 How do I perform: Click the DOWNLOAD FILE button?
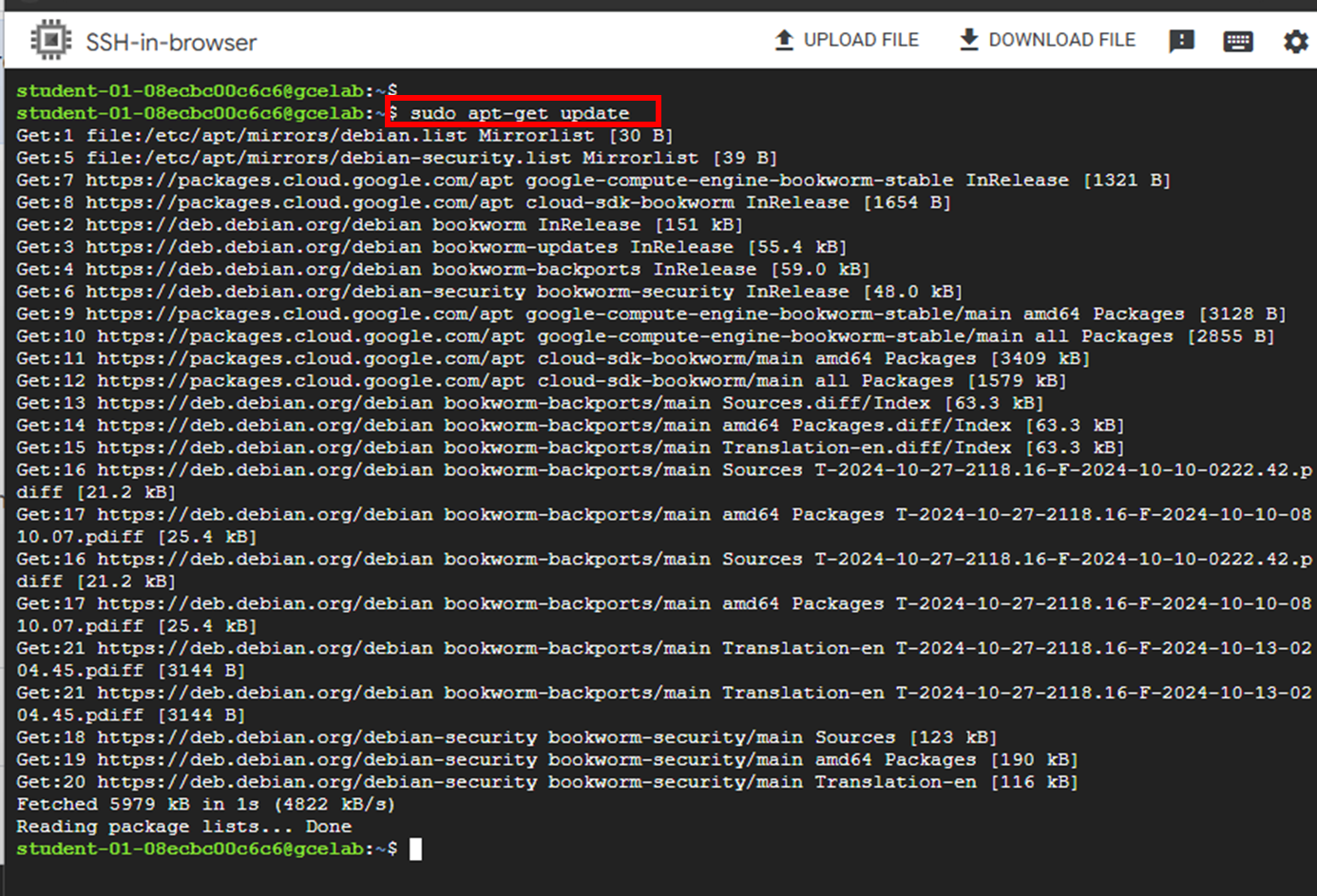[1047, 40]
